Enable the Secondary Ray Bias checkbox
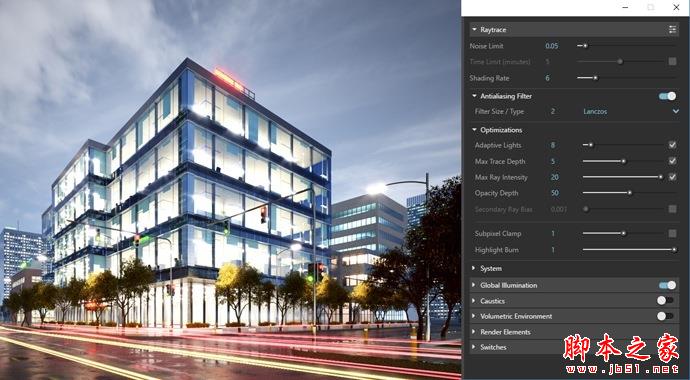 pos(672,209)
